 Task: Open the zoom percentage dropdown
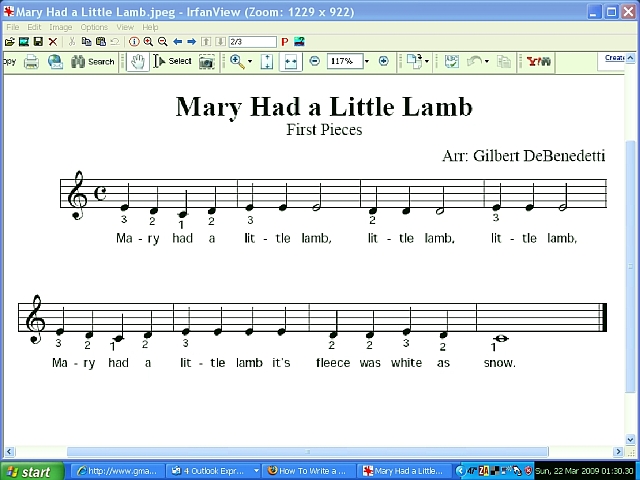[366, 62]
